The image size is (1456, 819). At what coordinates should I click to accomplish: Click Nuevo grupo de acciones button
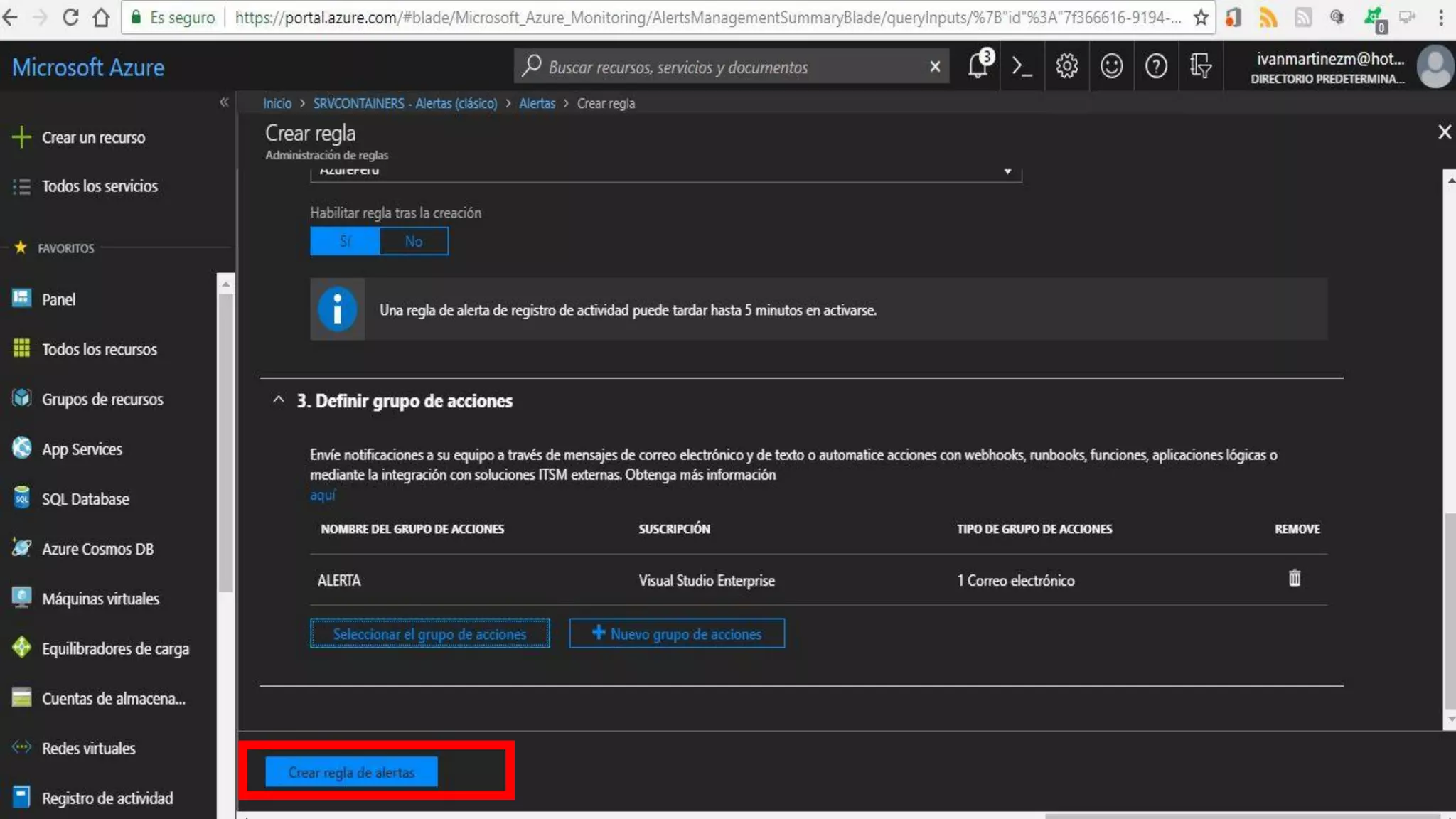[677, 633]
